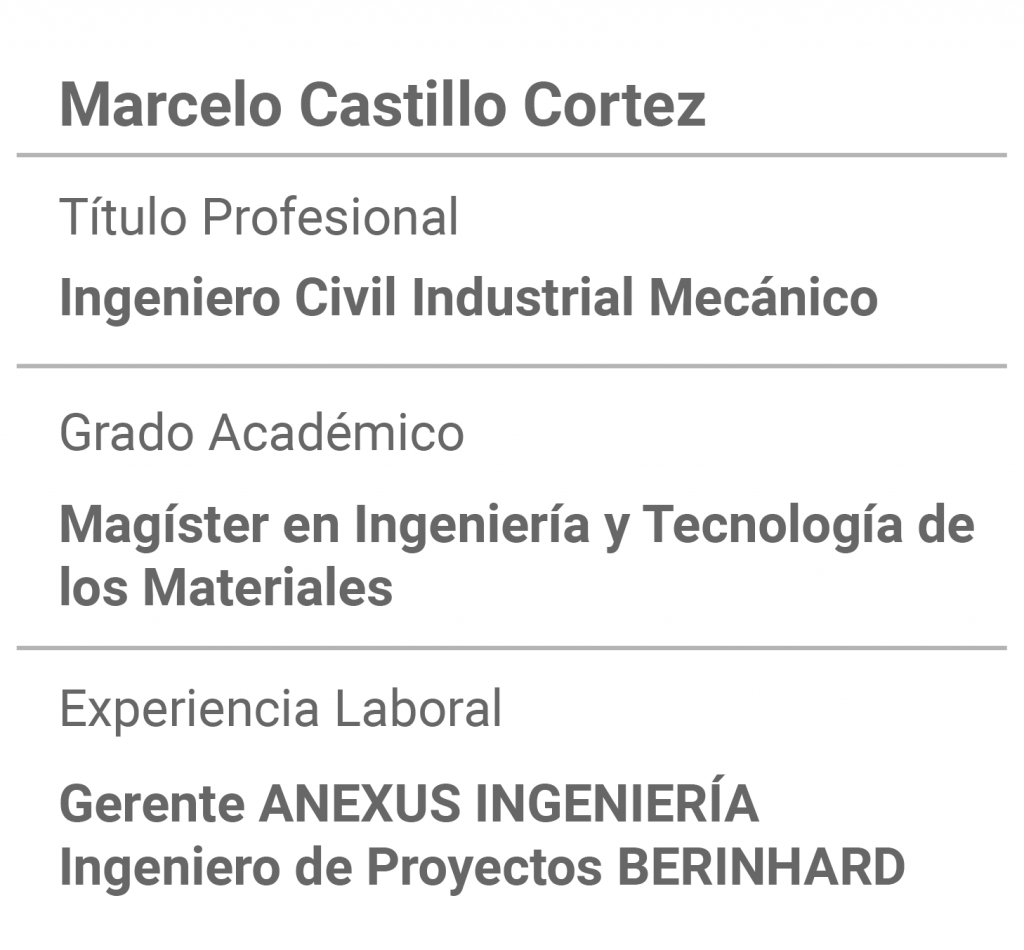
Task: Click Ingeniero Civil Industrial Mecánico text
Action: (x=468, y=298)
